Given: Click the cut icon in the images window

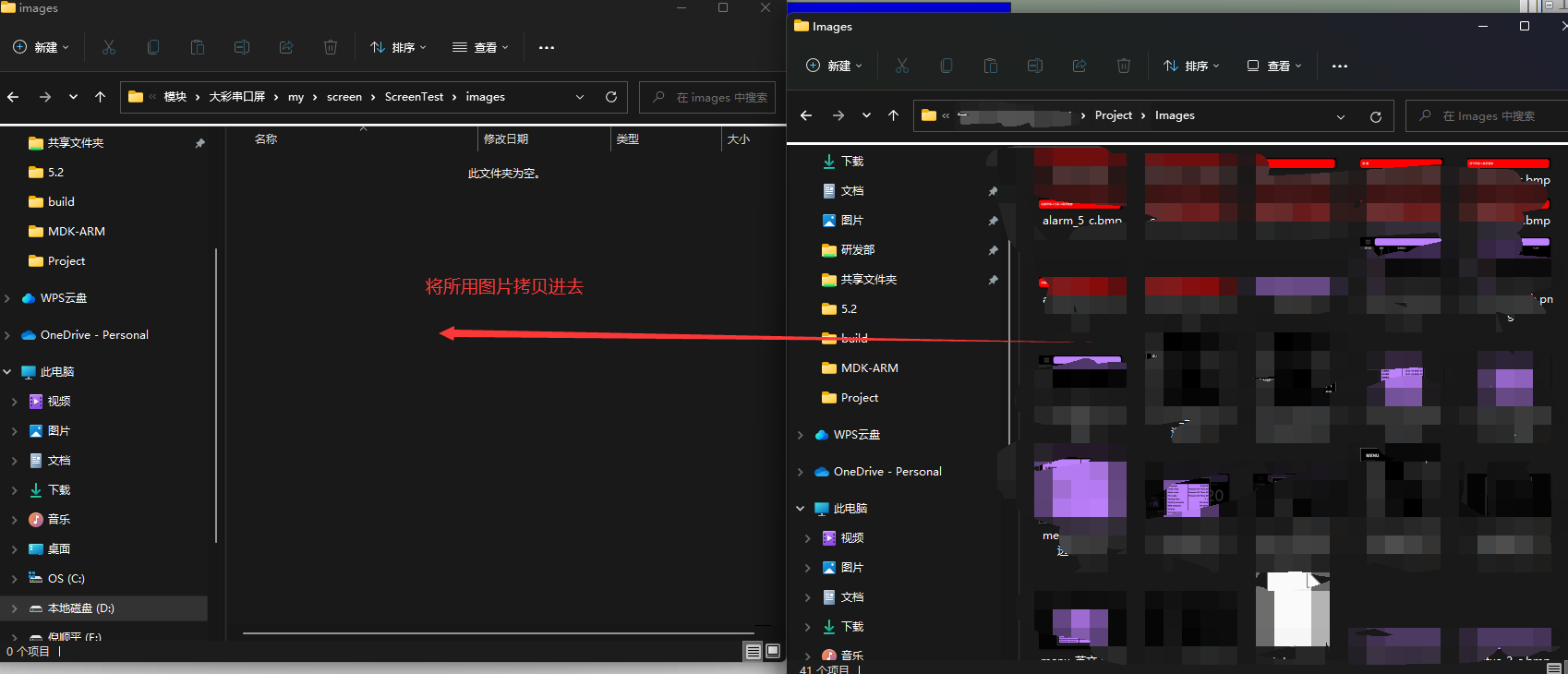Looking at the screenshot, I should click(x=109, y=47).
